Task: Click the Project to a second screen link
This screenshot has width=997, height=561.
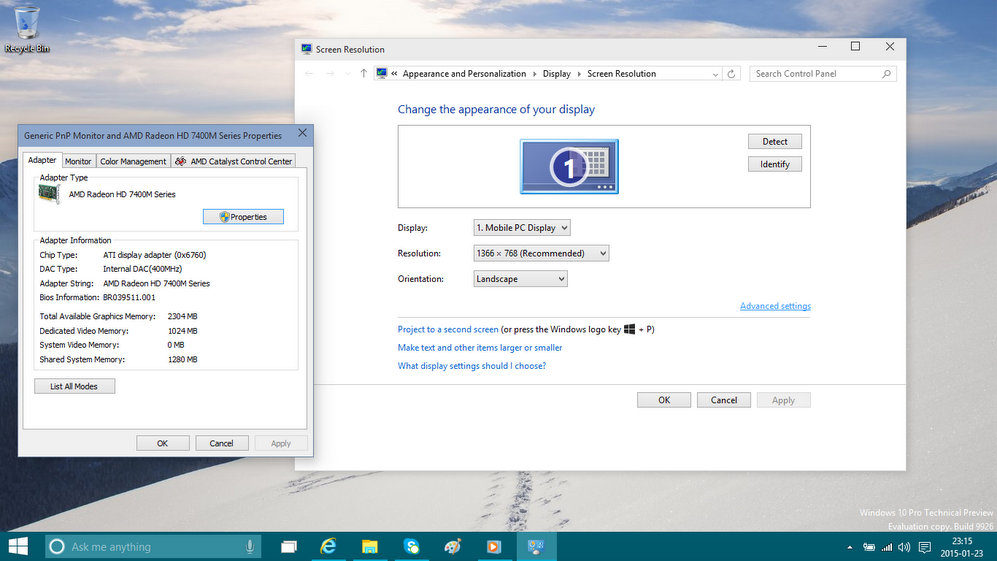Action: pos(448,329)
